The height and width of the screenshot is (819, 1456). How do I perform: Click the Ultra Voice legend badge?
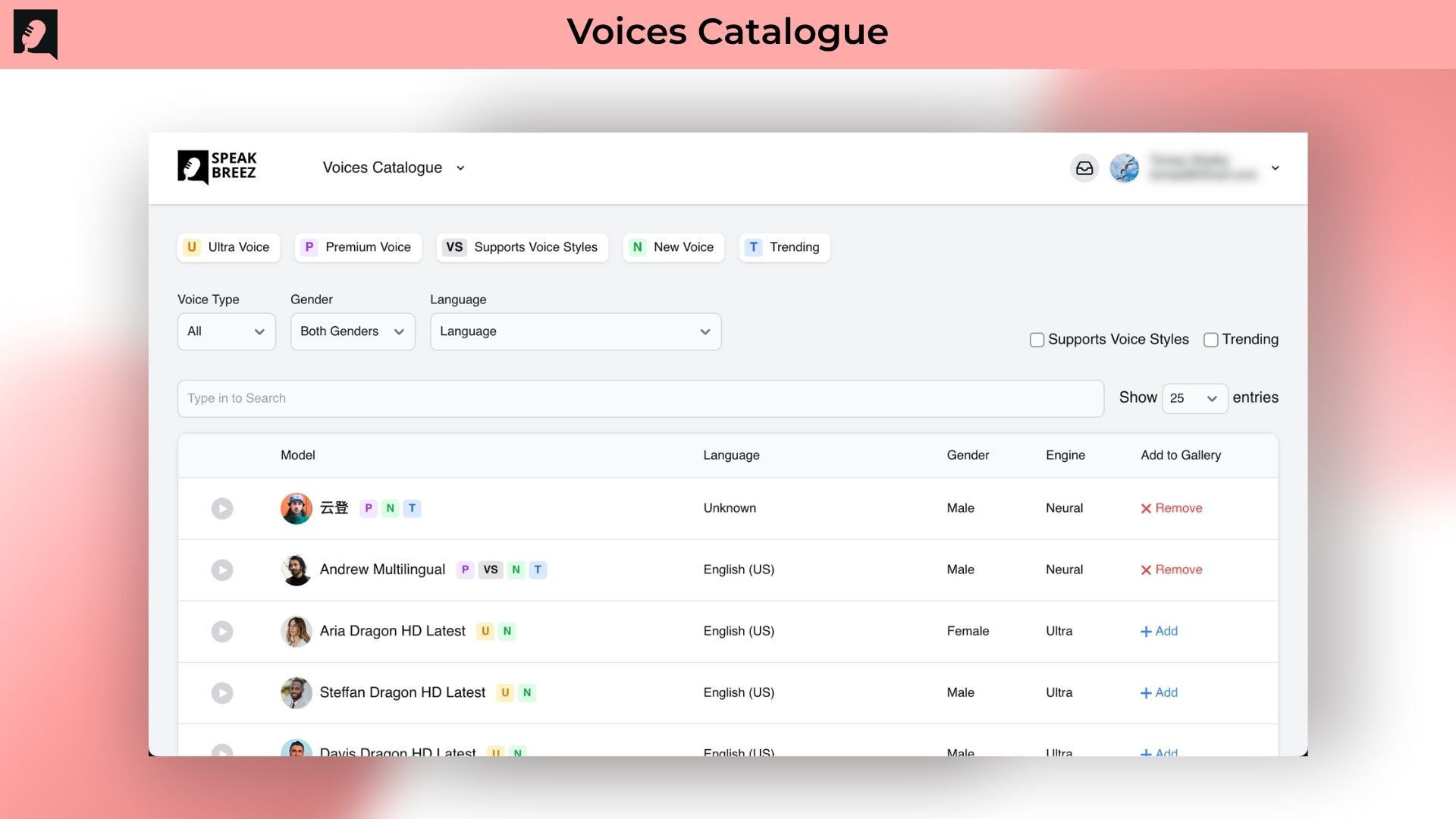(228, 247)
